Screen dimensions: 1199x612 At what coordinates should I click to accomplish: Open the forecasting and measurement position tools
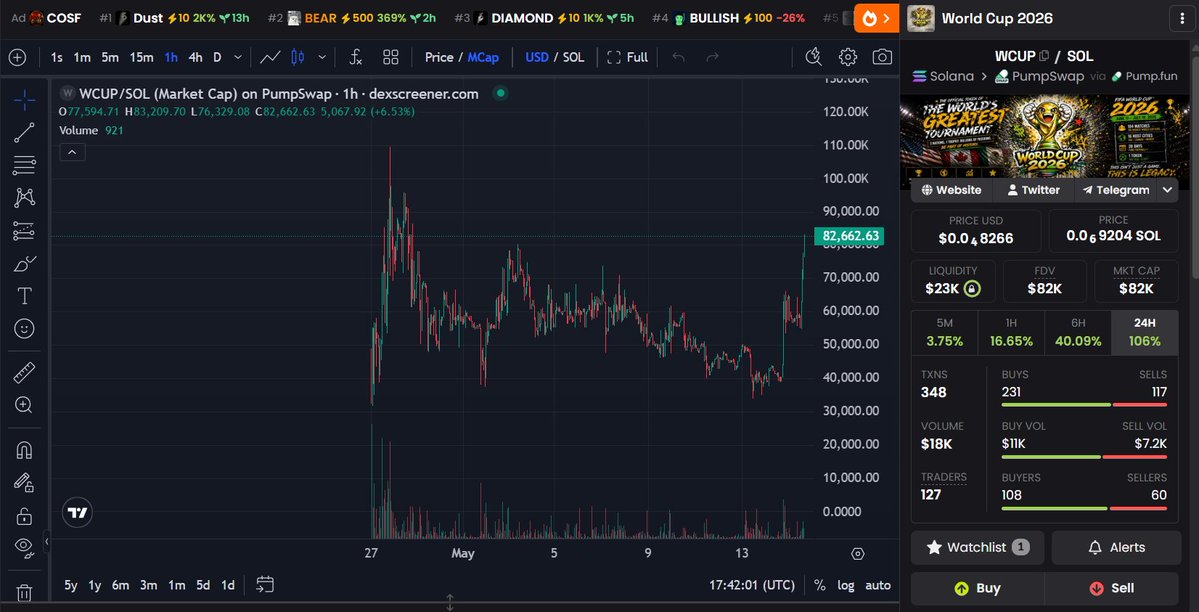[24, 231]
